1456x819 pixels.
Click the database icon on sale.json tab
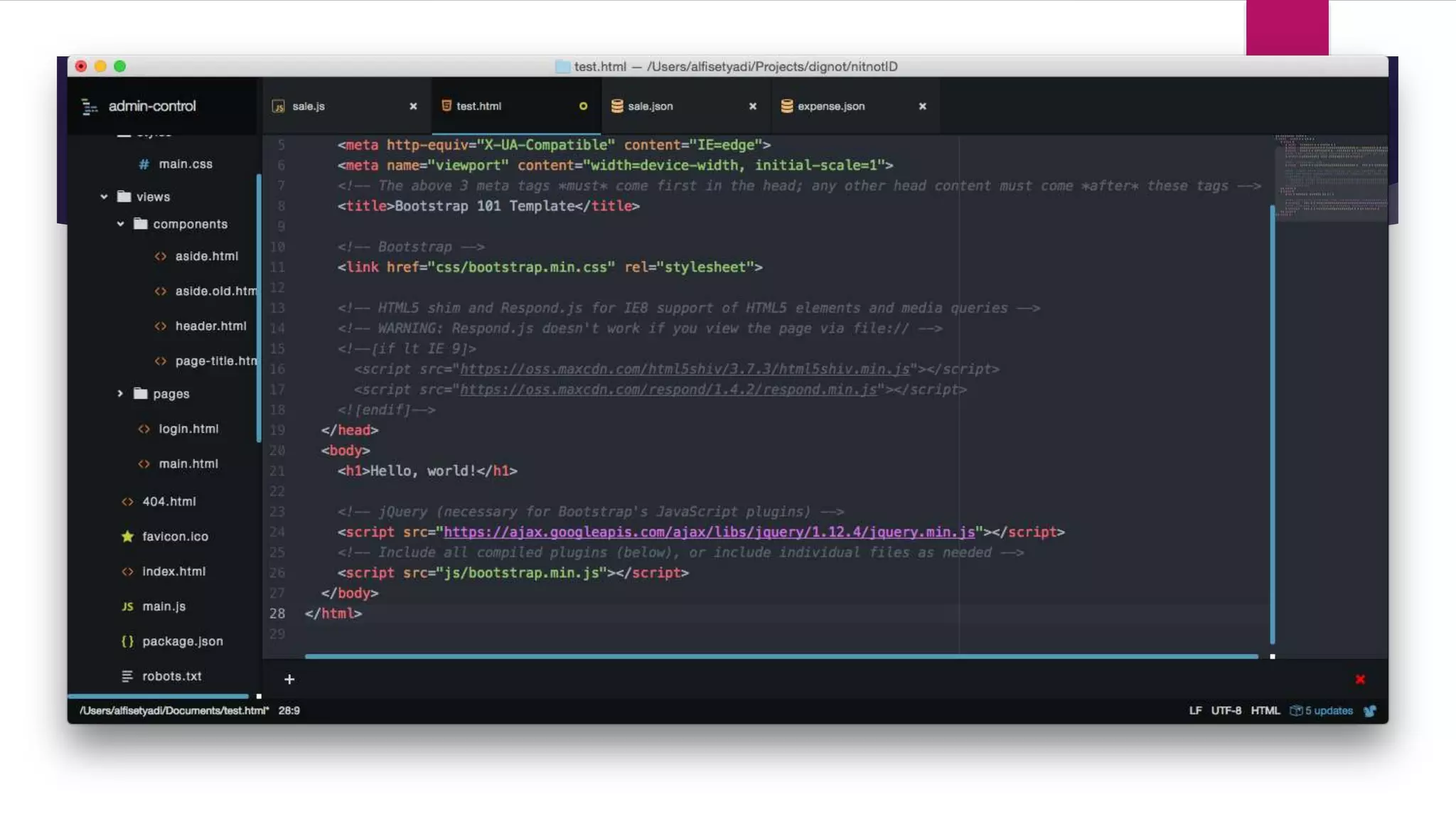click(617, 106)
